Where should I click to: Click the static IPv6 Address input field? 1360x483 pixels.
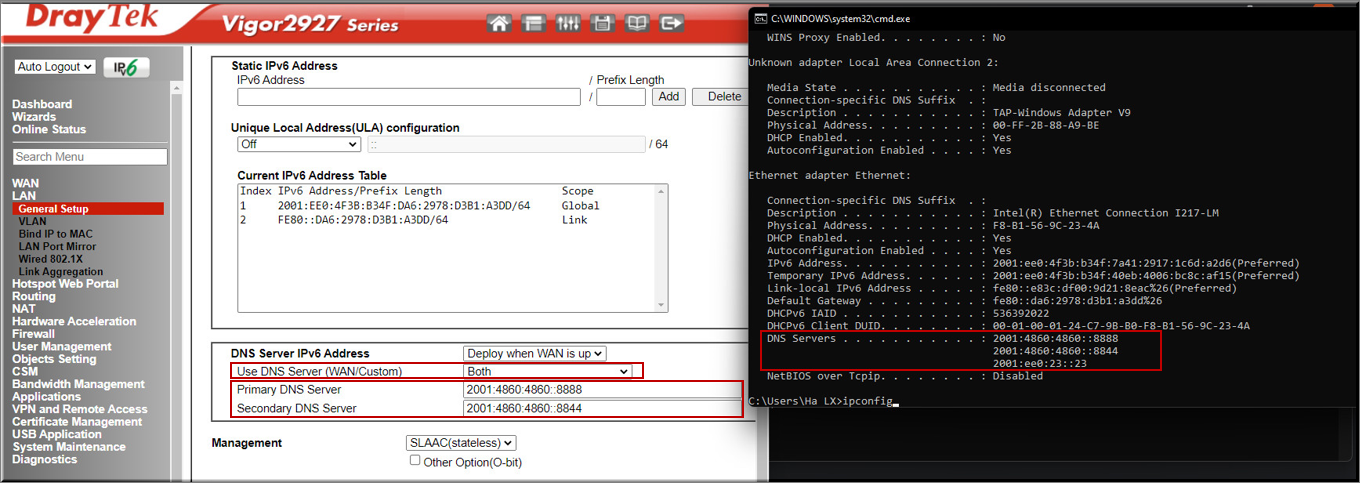(409, 97)
